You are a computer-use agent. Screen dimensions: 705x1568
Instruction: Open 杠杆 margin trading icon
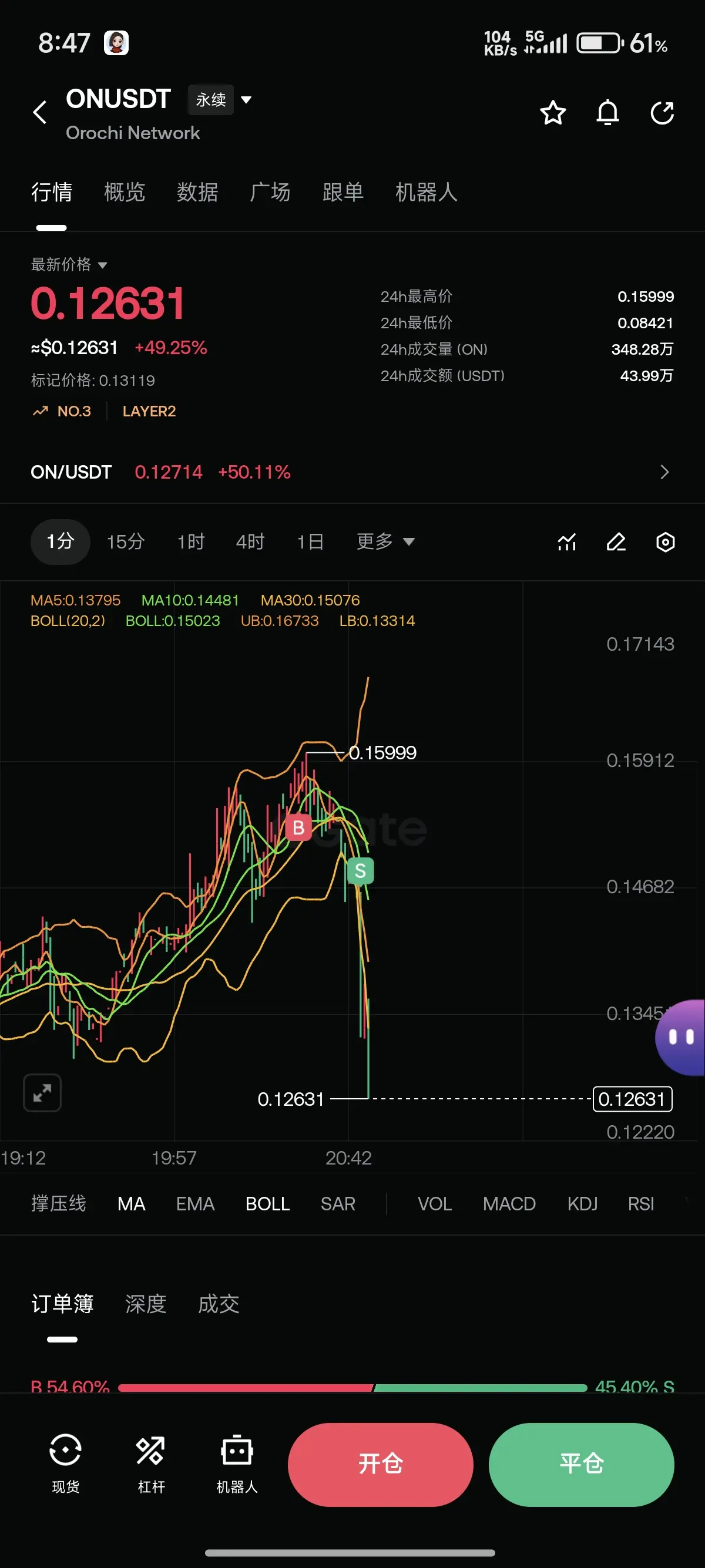pyautogui.click(x=151, y=1463)
